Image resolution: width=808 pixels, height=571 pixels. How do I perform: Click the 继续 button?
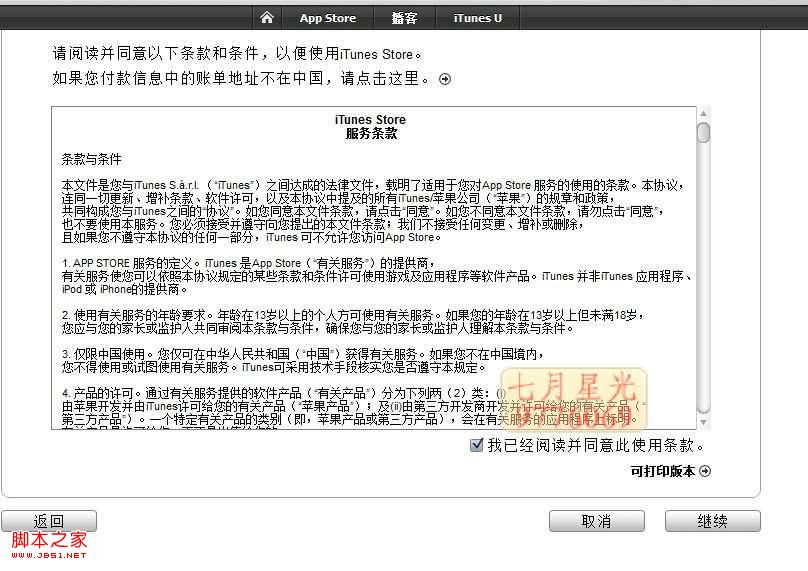click(713, 521)
